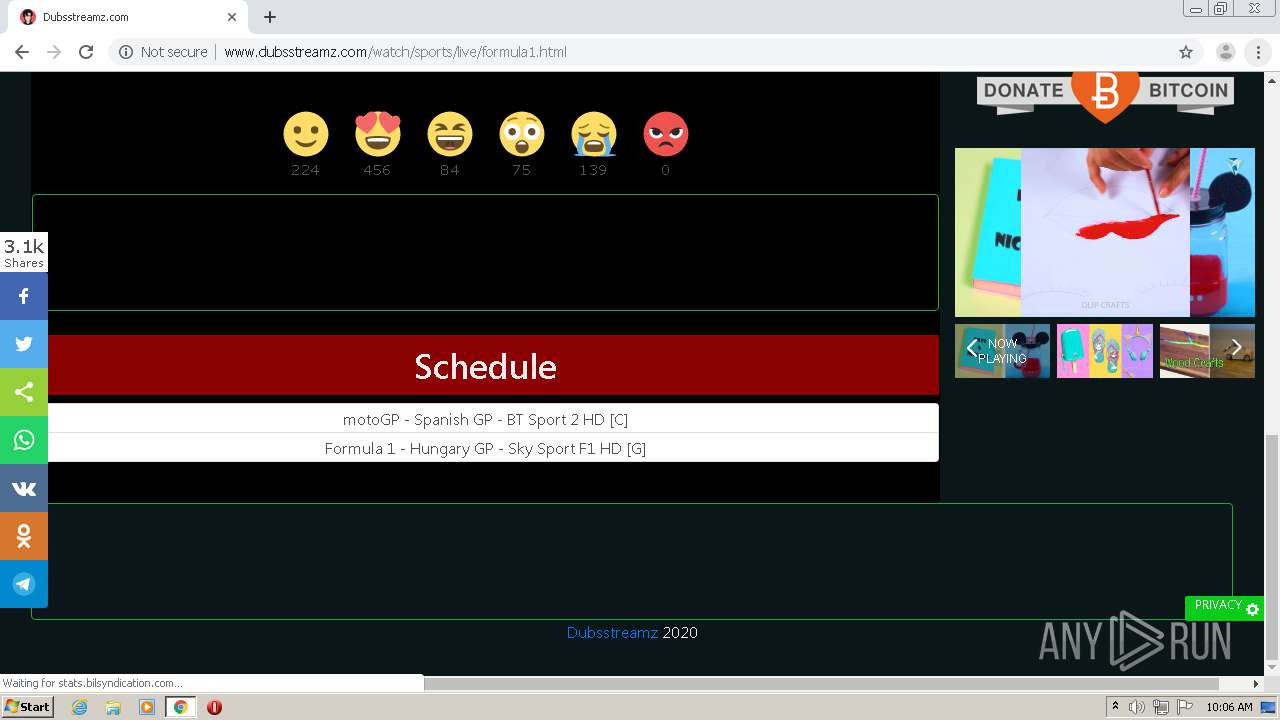
Task: Show the next video in the playlist
Action: click(1236, 348)
